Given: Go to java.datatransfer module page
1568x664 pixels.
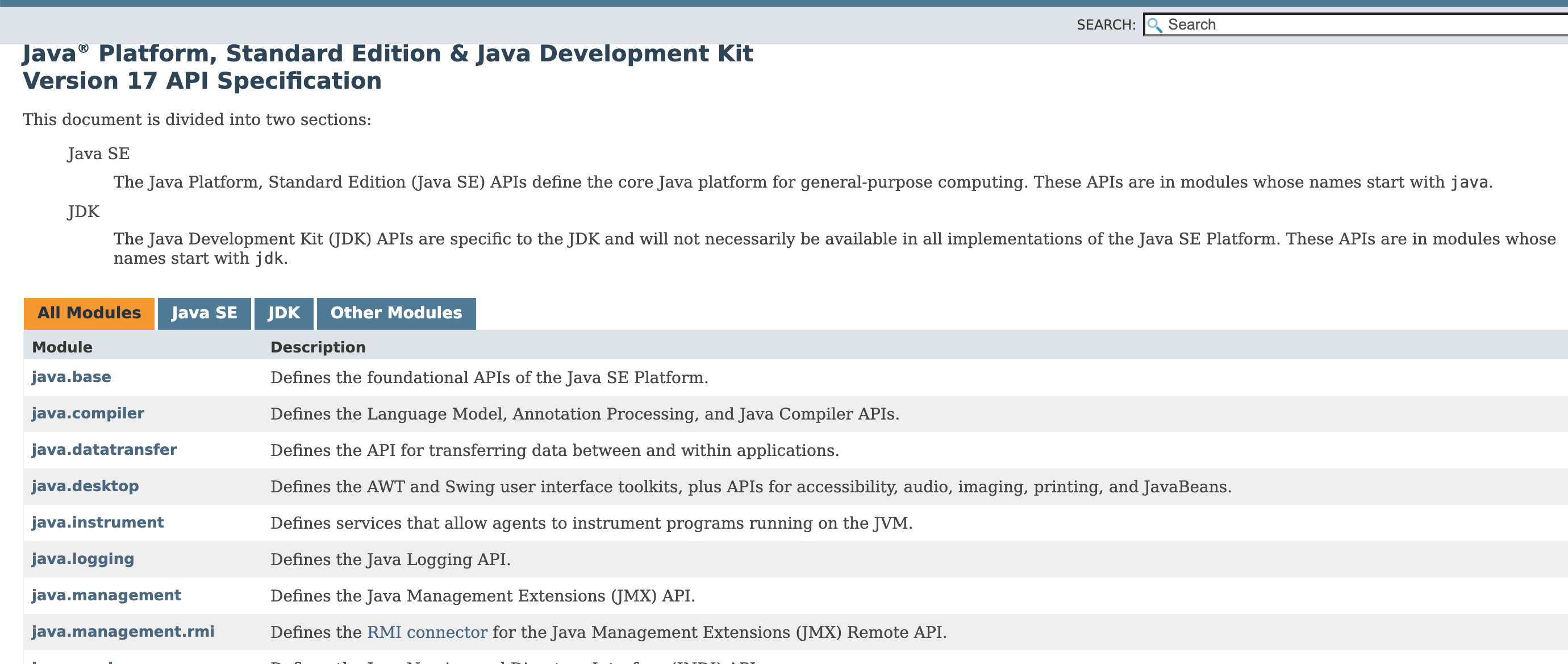Looking at the screenshot, I should point(104,450).
